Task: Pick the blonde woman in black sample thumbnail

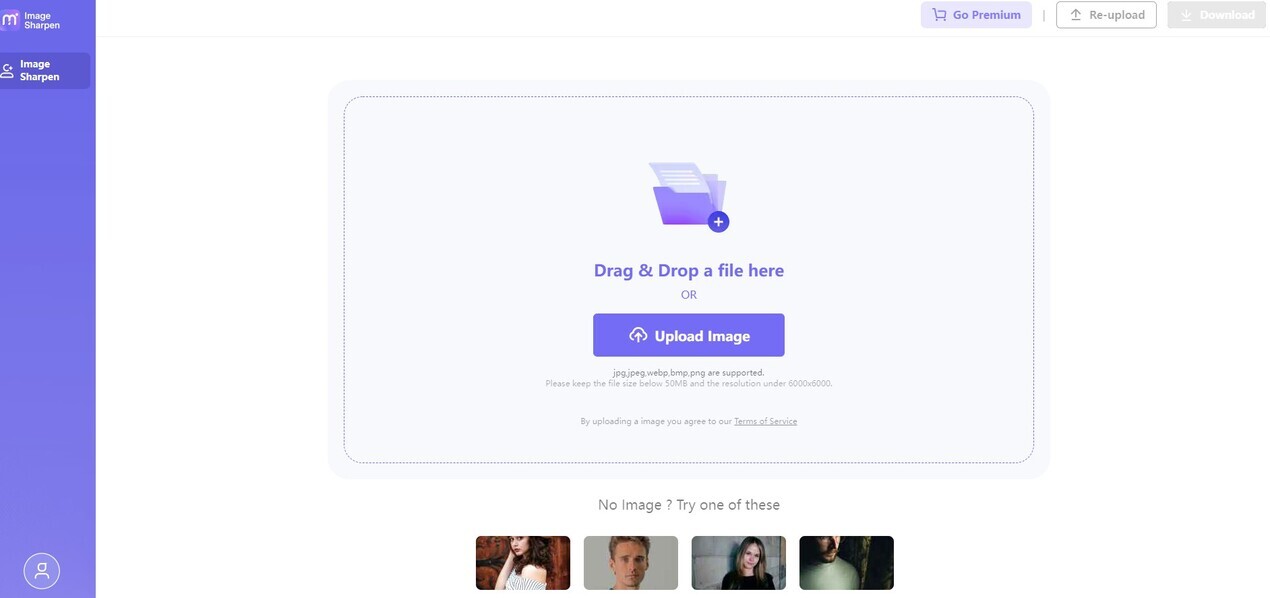Action: pyautogui.click(x=739, y=563)
